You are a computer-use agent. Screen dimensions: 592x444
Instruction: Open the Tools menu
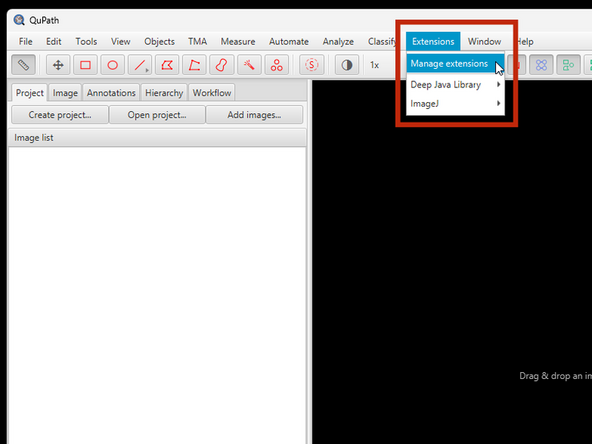[x=86, y=42]
